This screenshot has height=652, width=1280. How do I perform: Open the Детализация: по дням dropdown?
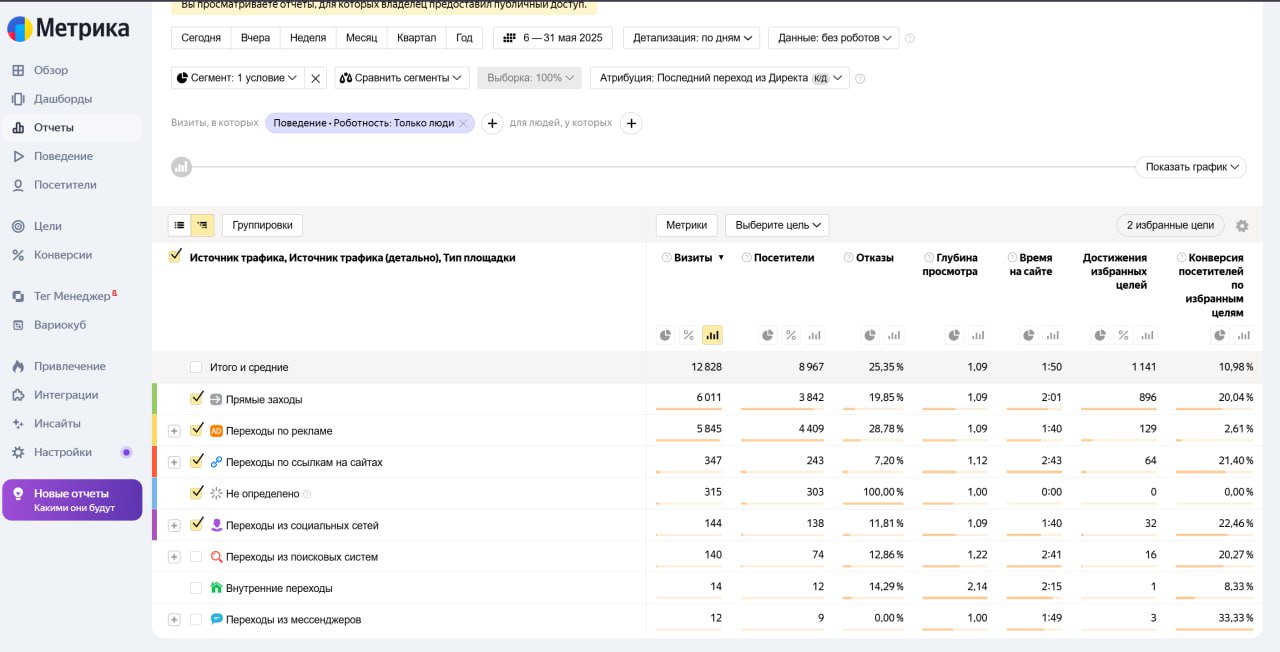[692, 38]
